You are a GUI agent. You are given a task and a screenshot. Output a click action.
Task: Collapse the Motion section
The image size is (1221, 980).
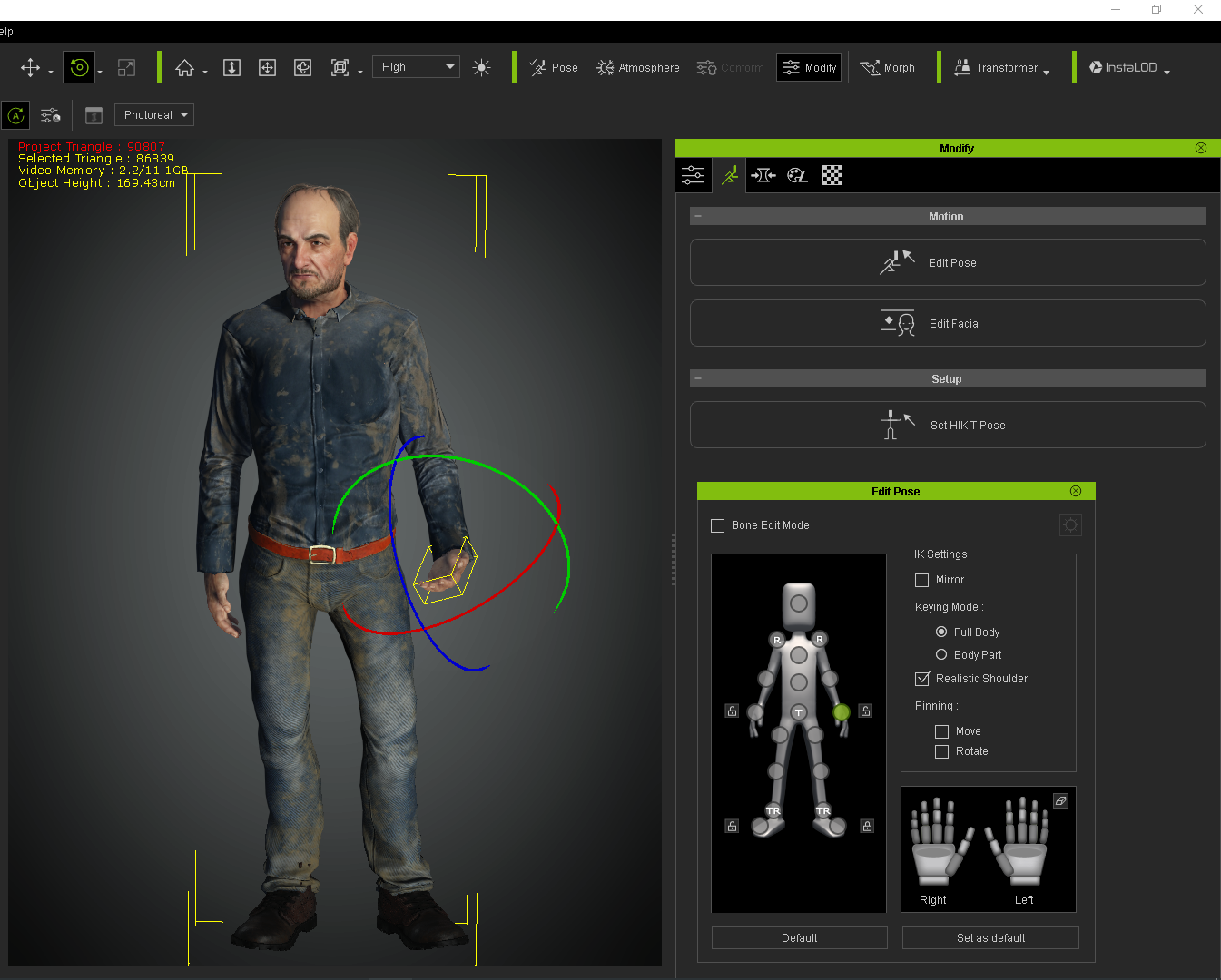698,216
